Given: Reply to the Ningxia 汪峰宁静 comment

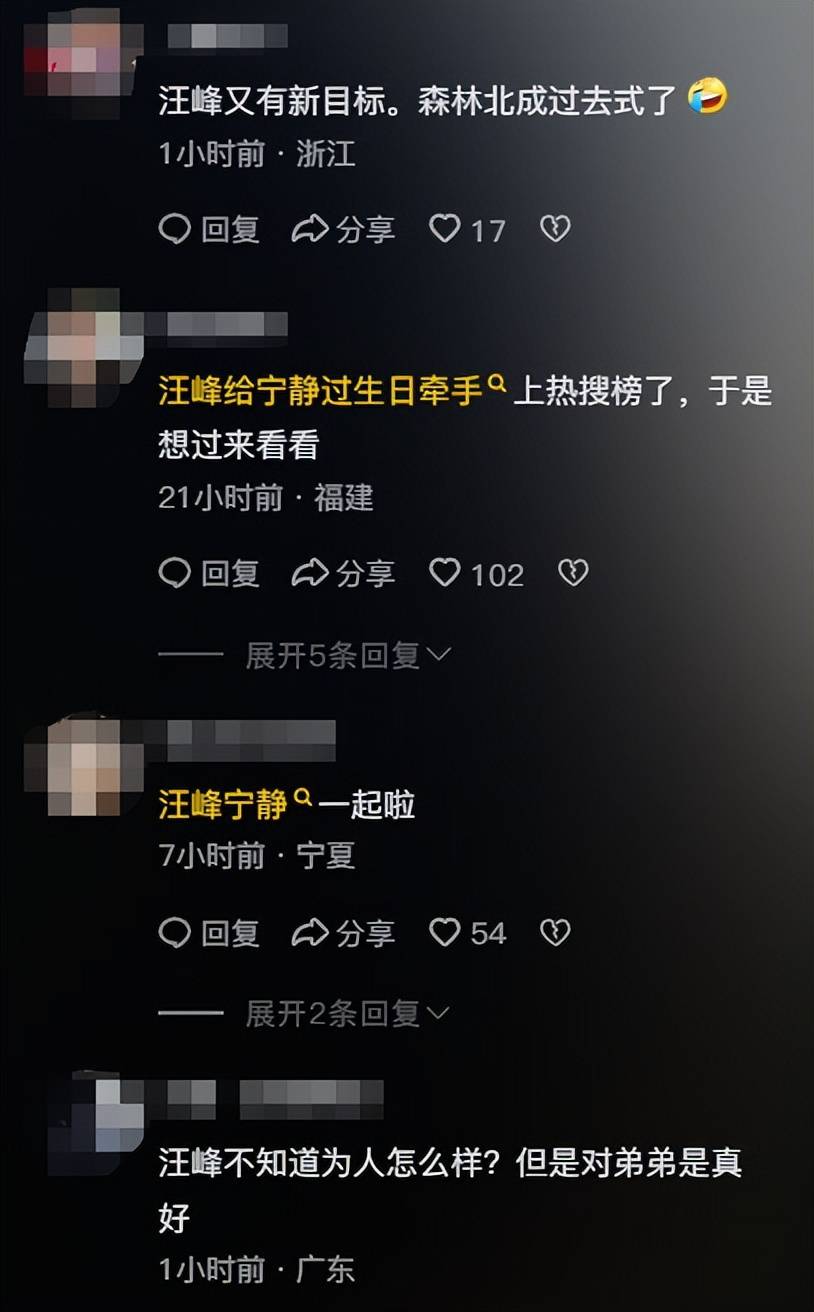Looking at the screenshot, I should point(210,933).
